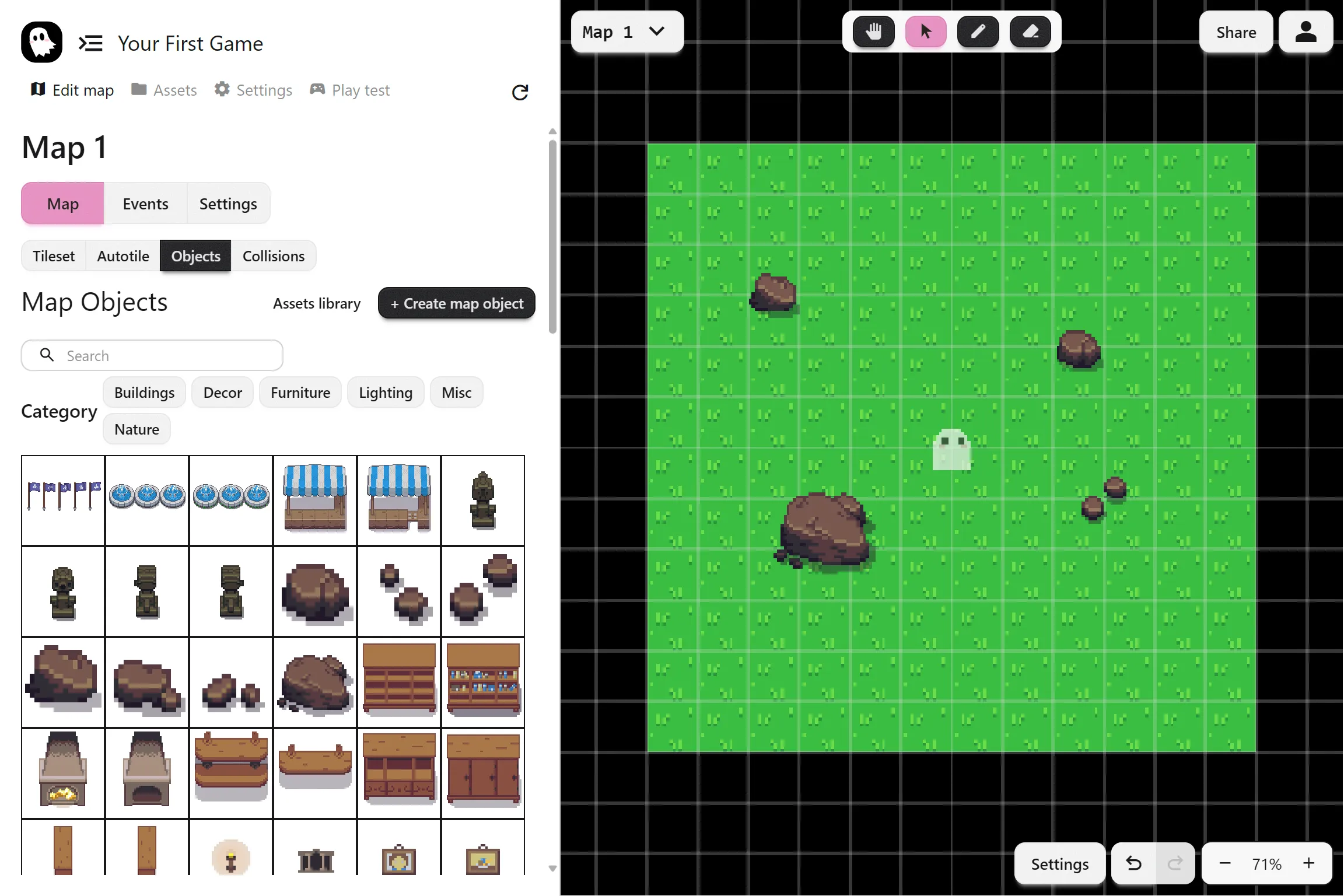Select the blue striped market stall thumbnail
This screenshot has height=896, width=1344.
[x=315, y=499]
